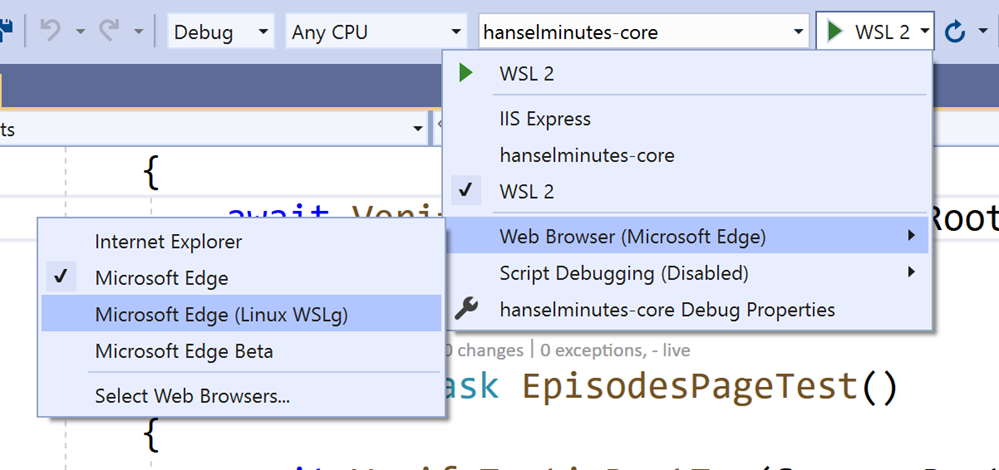Click the wrench icon for Debug Properties

(x=466, y=310)
